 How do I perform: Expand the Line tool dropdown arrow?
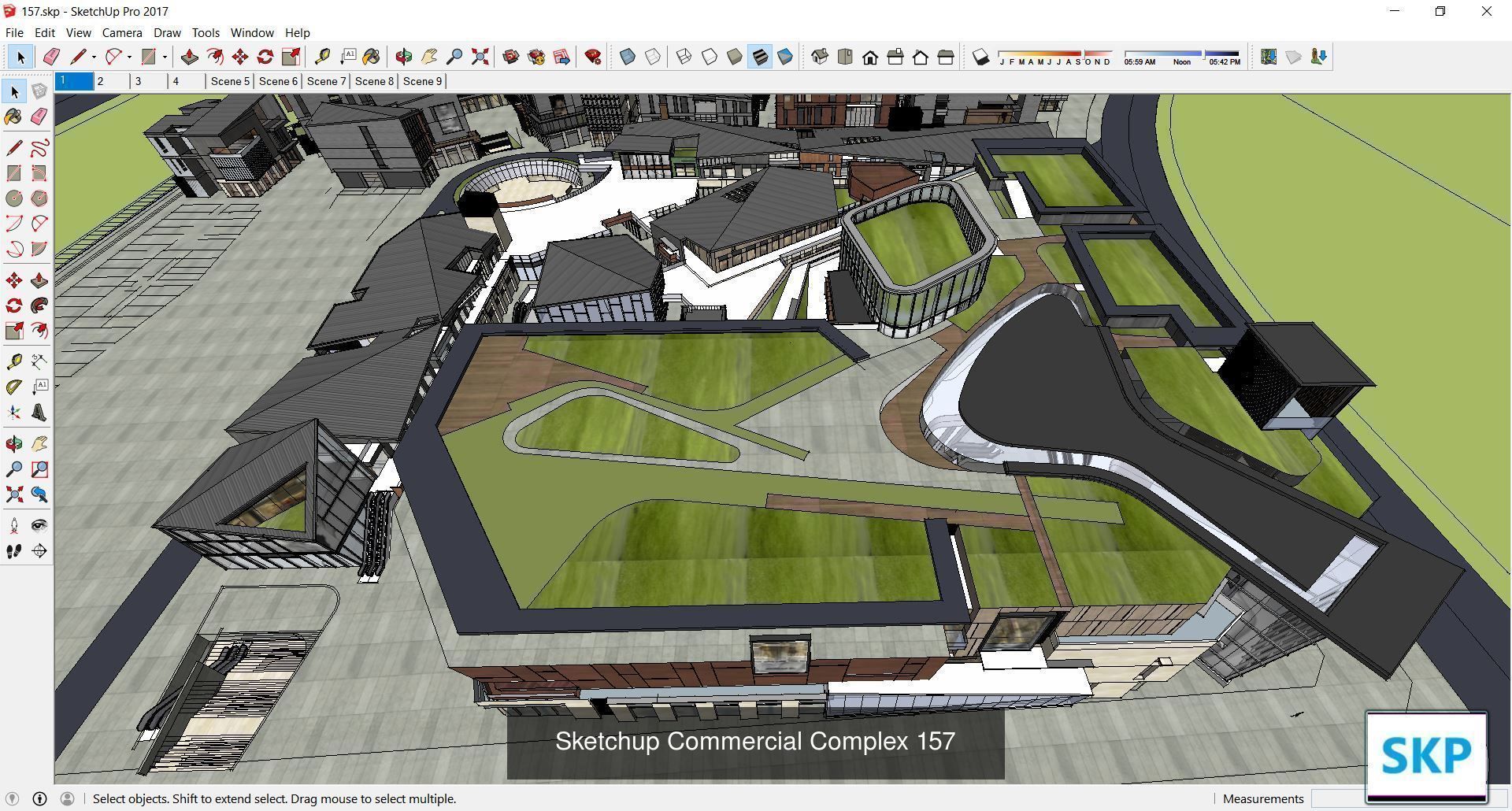pyautogui.click(x=94, y=57)
